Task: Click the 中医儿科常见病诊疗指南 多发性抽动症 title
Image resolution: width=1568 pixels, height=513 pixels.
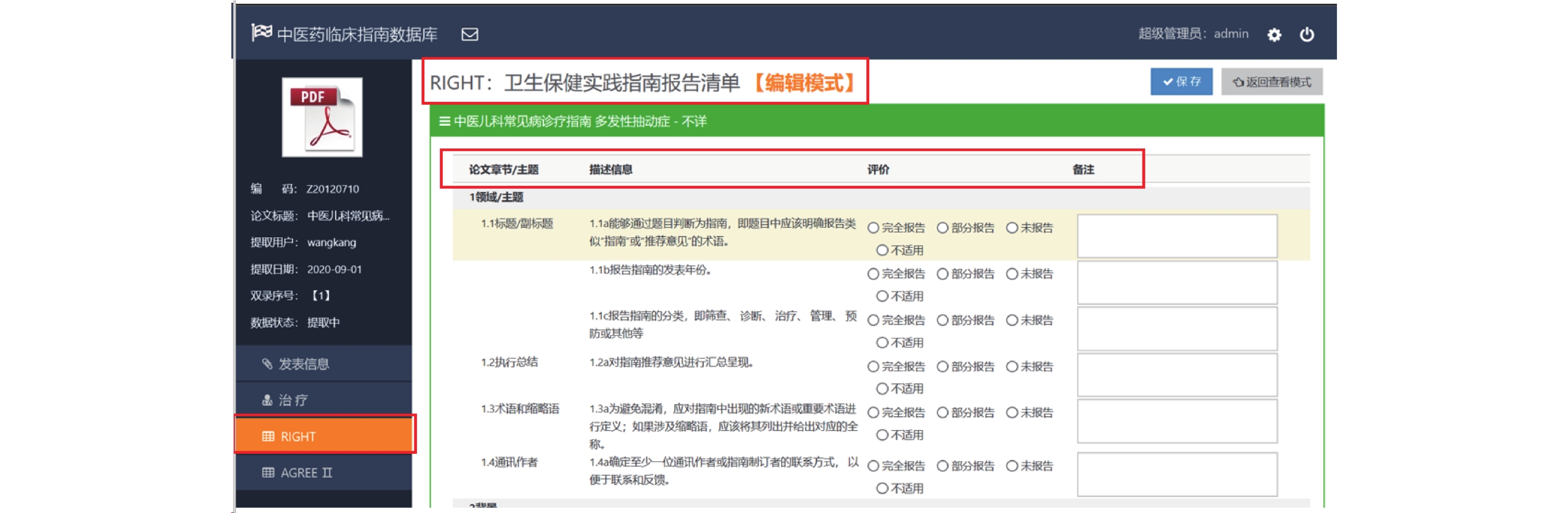Action: click(x=580, y=121)
